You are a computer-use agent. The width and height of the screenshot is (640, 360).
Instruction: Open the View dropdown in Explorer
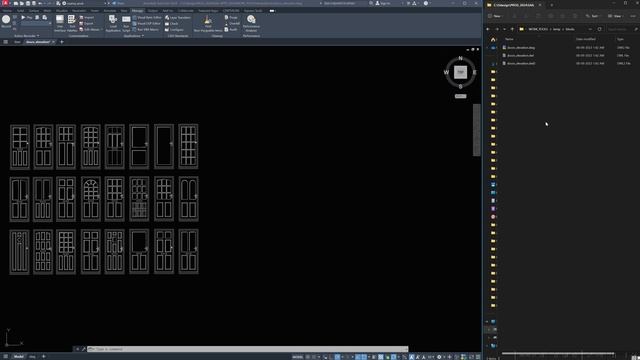pyautogui.click(x=615, y=16)
